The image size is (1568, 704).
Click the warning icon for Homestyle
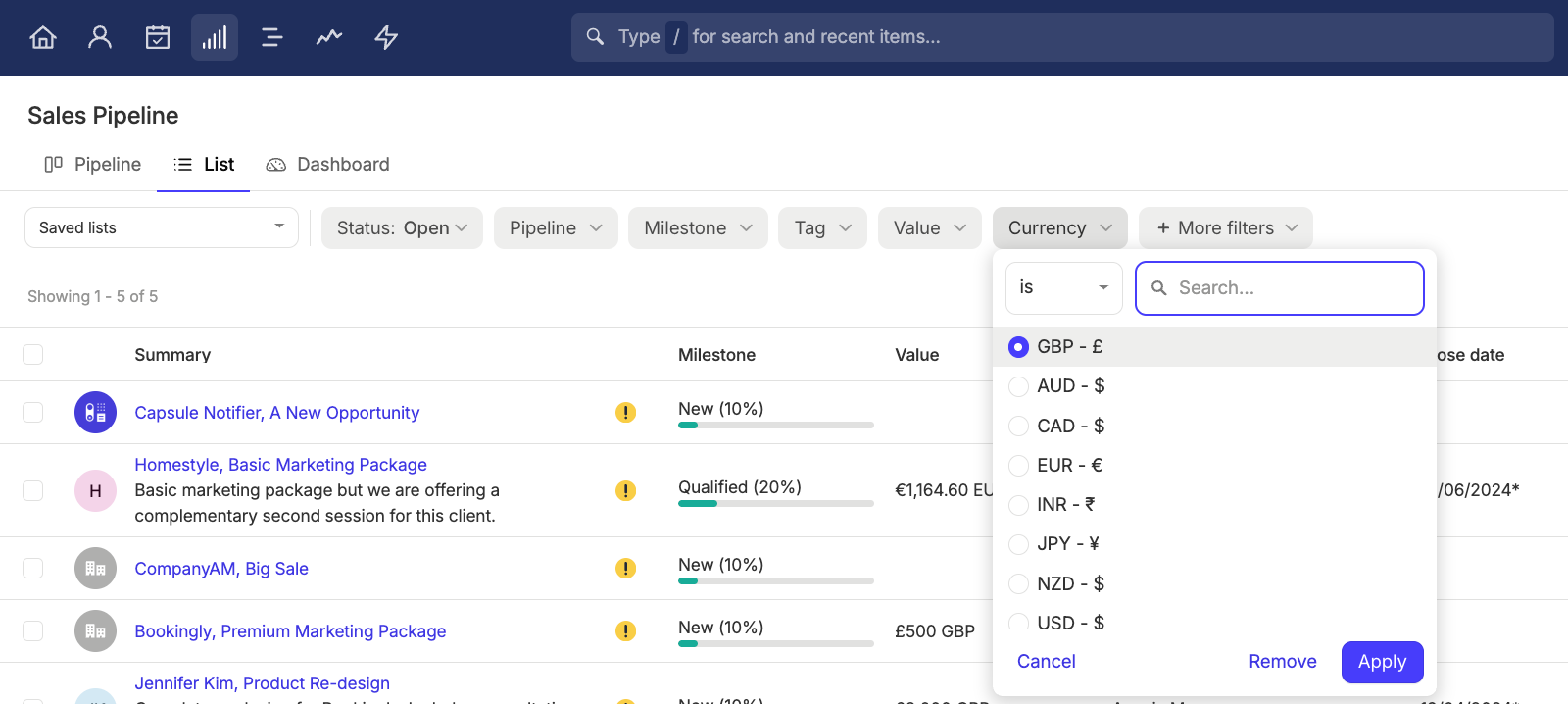point(625,490)
